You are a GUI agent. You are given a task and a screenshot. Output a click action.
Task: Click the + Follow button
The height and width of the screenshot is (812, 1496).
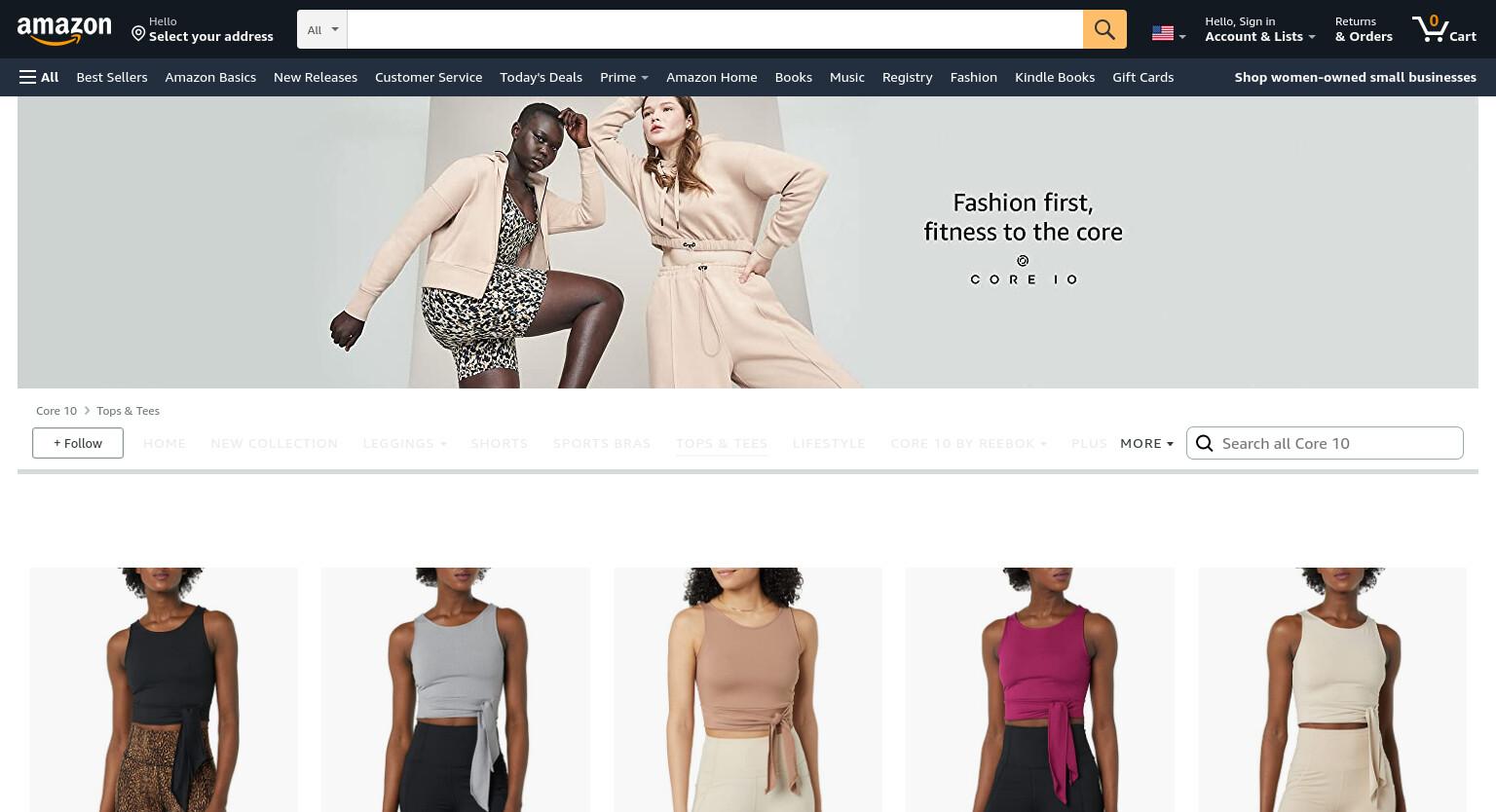click(x=78, y=443)
